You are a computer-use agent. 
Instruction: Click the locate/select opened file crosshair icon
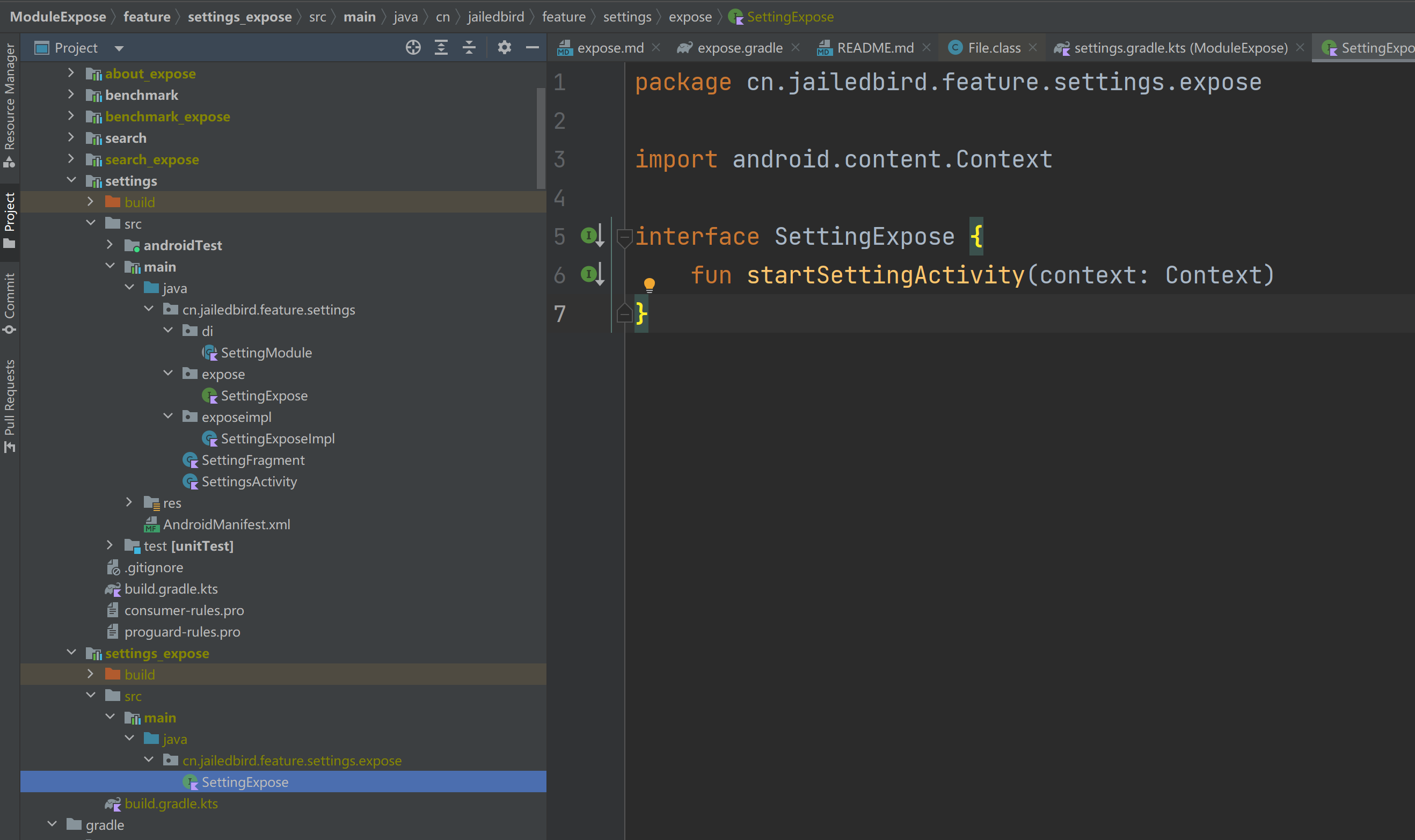point(413,48)
